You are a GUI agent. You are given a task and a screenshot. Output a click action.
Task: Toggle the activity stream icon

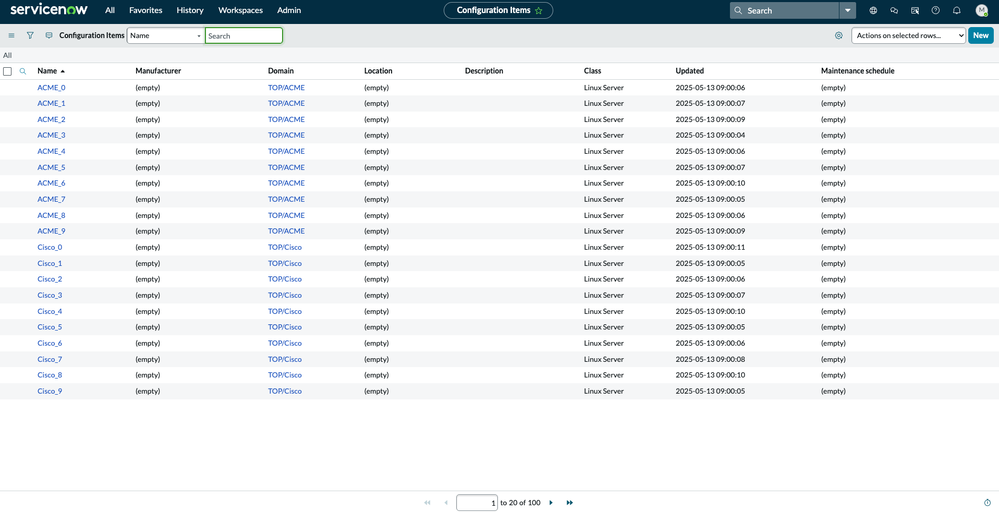pos(49,36)
